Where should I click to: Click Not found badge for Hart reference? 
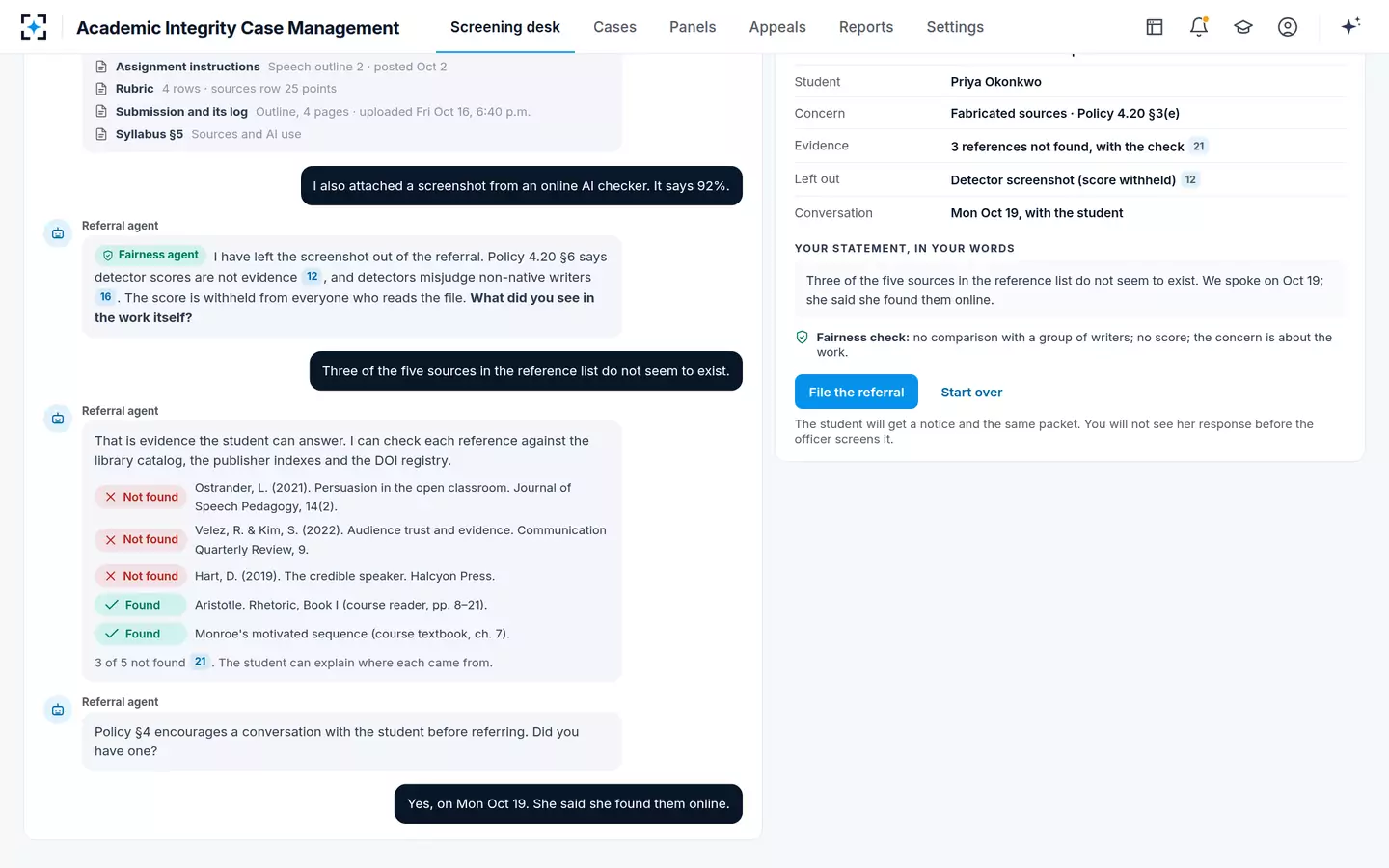coord(140,576)
